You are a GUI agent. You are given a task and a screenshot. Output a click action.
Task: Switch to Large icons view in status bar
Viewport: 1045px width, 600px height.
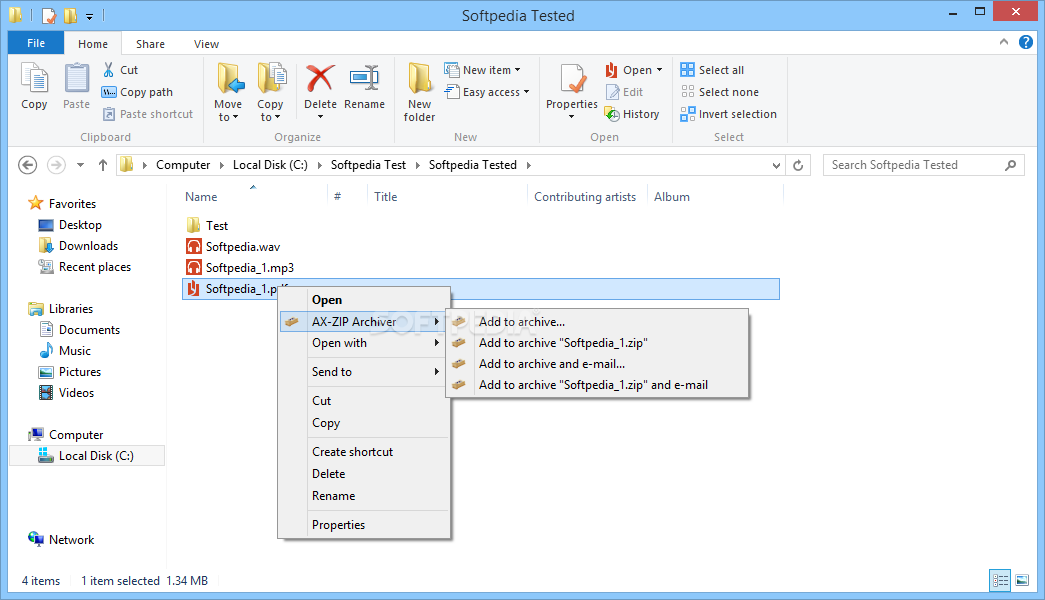1022,581
